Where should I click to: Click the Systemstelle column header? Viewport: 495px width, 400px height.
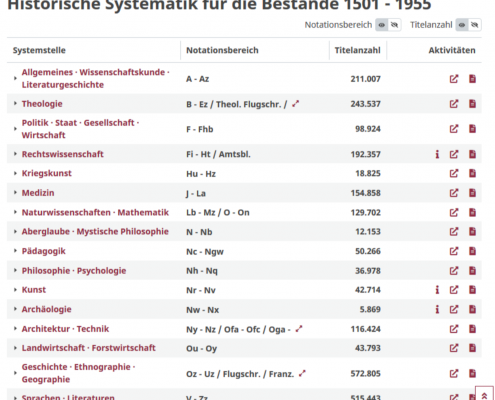[x=39, y=50]
